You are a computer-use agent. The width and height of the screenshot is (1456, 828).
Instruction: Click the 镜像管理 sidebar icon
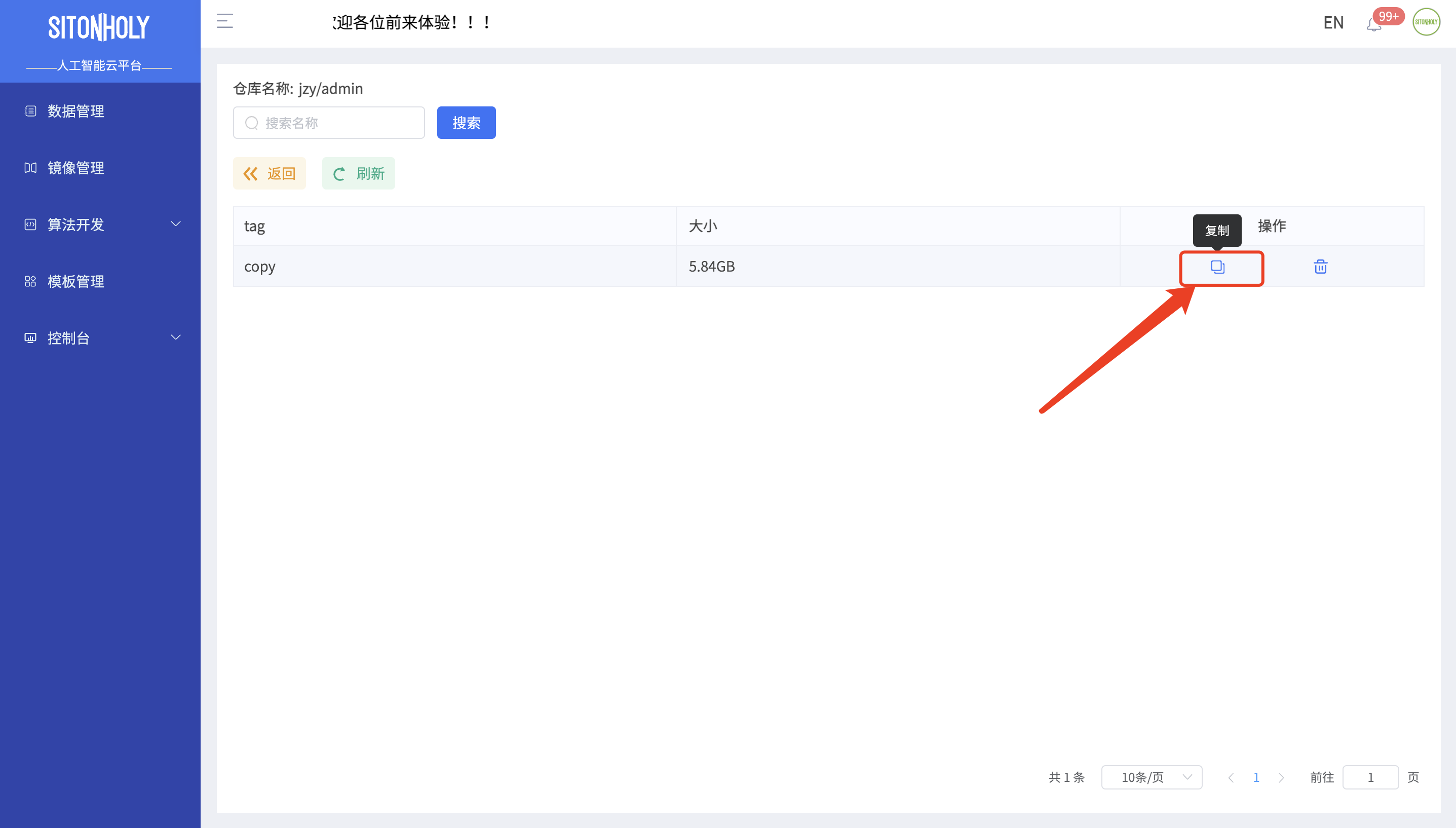click(x=31, y=168)
